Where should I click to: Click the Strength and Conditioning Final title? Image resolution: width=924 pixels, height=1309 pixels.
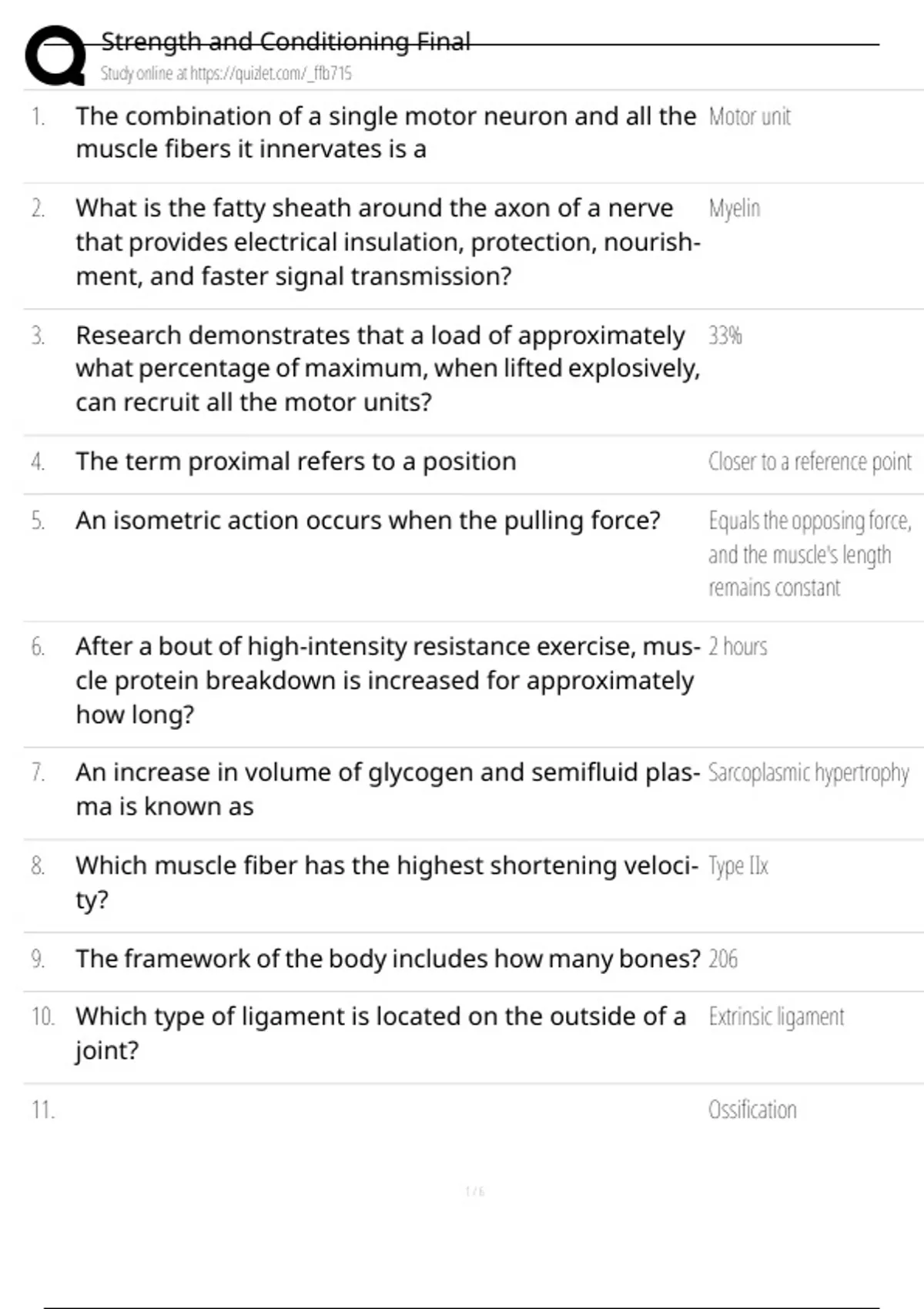point(285,42)
